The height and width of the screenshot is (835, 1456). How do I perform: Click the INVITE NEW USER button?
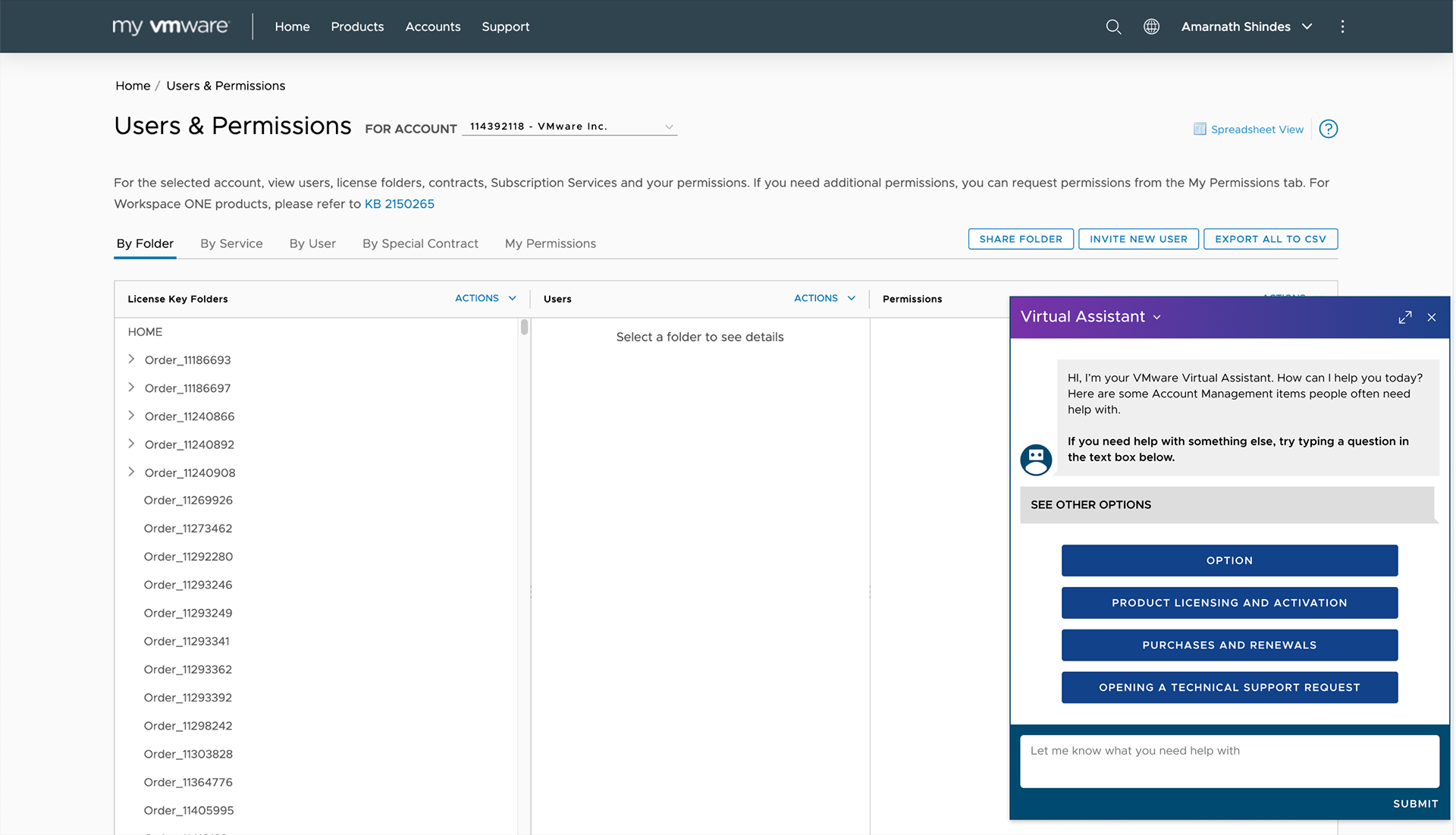click(1138, 239)
